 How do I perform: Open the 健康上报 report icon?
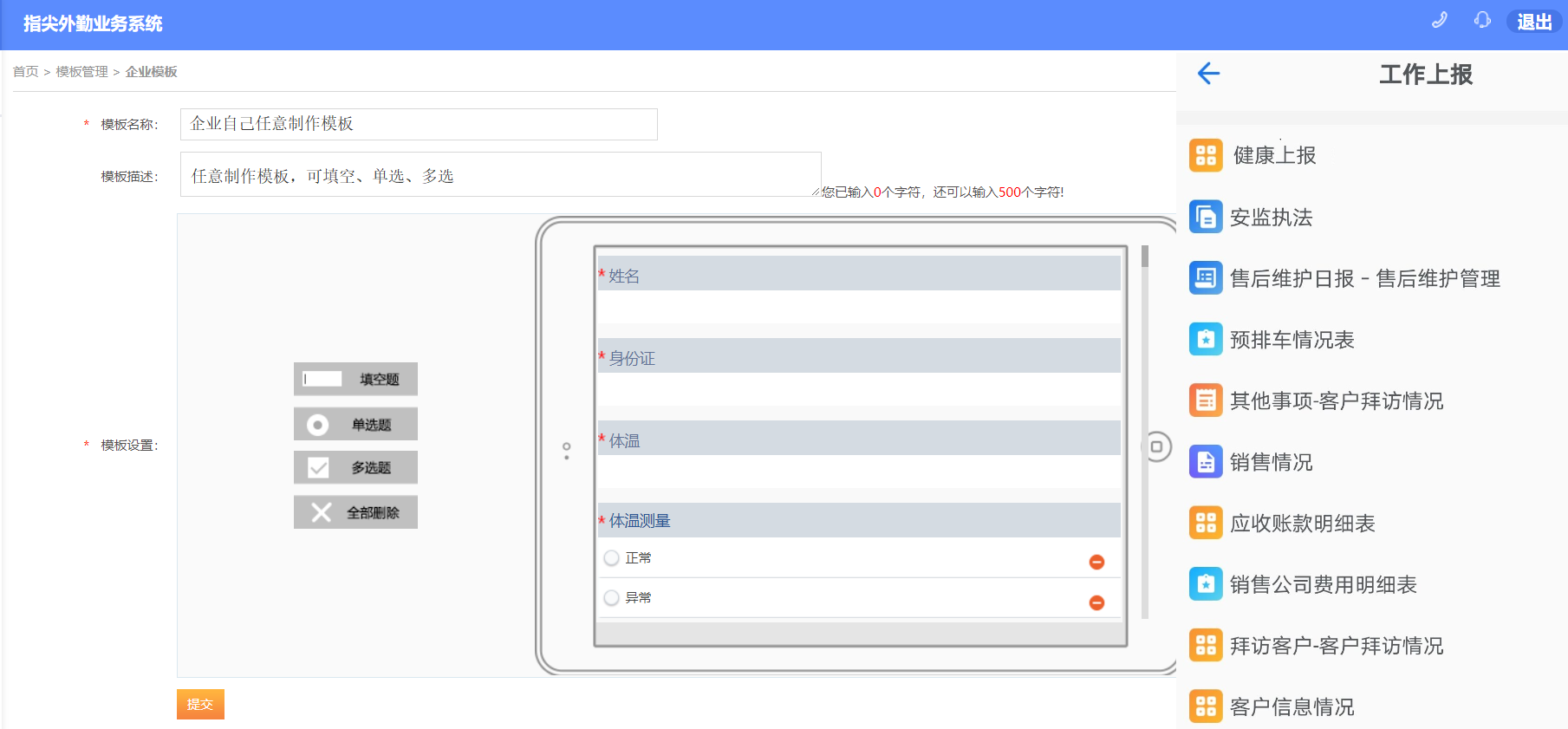[1206, 155]
